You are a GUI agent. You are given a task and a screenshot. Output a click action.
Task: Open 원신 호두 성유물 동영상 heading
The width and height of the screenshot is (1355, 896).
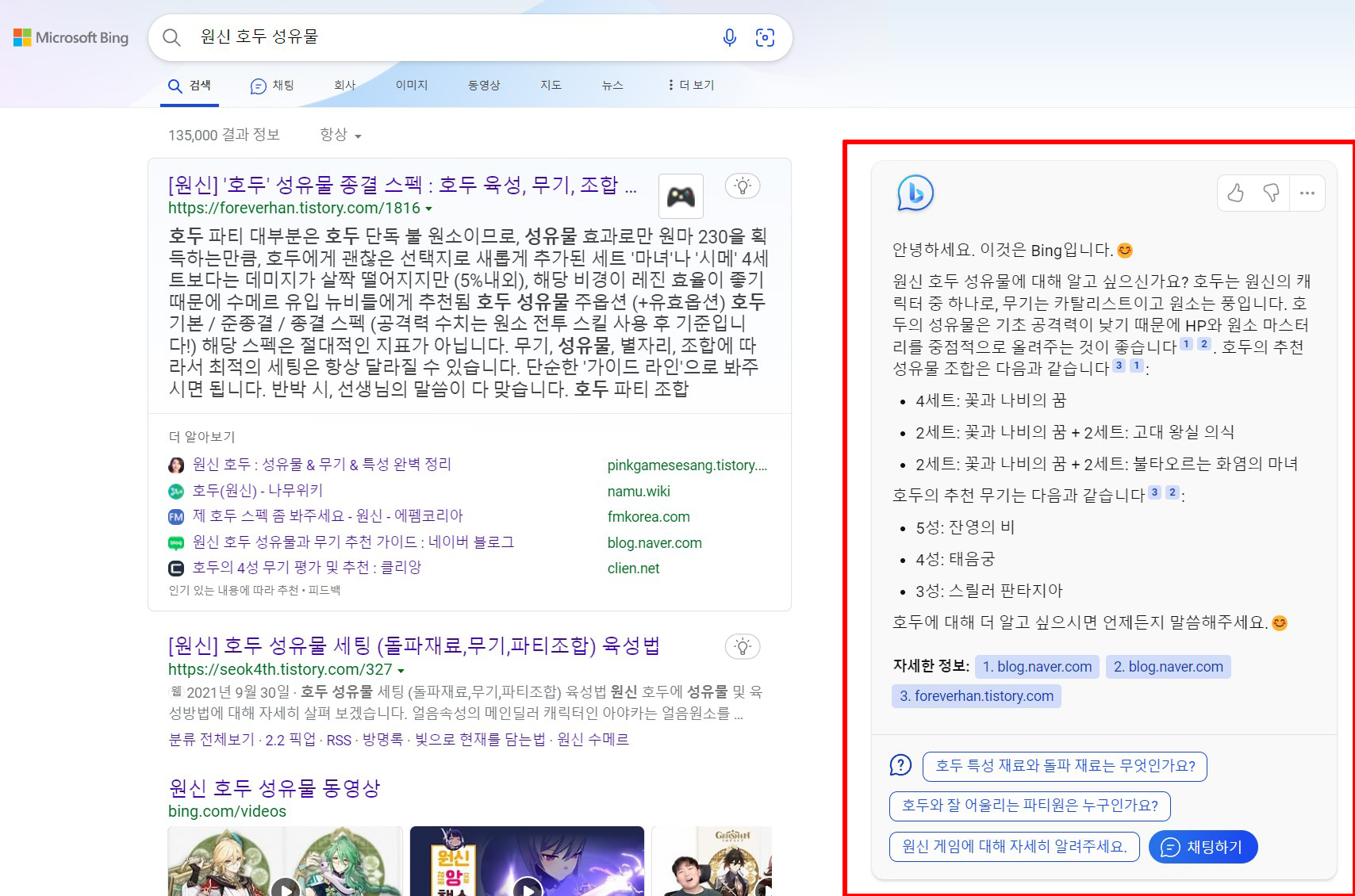274,788
